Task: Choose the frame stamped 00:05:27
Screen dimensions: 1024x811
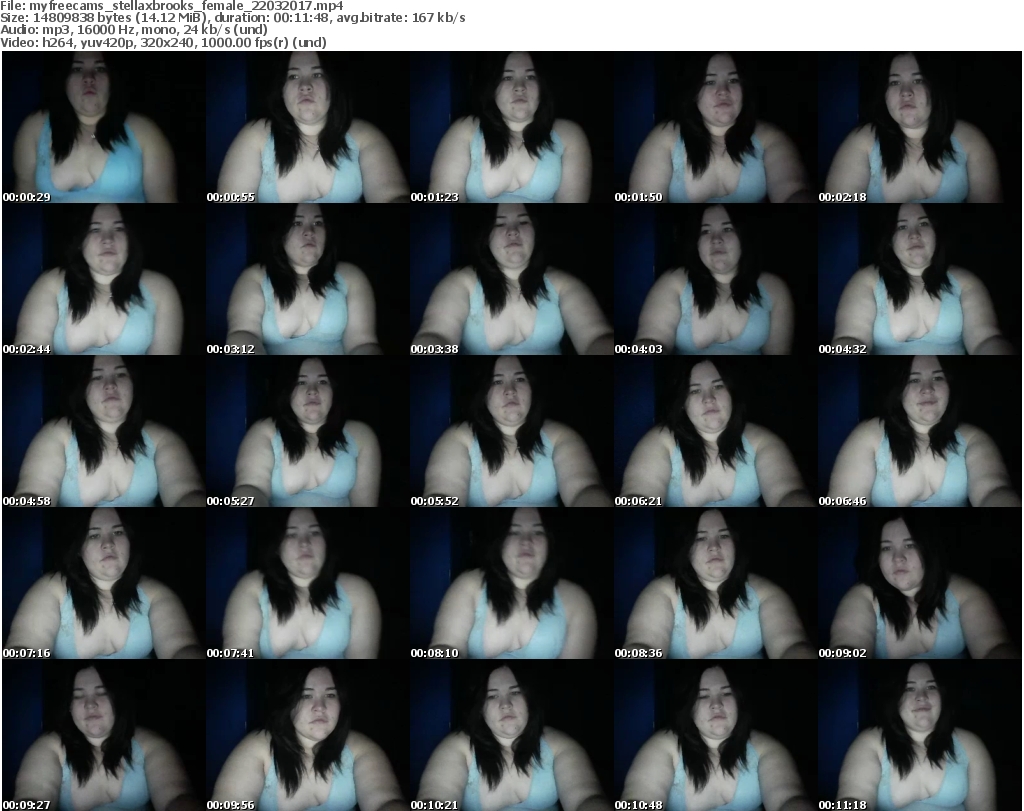Action: click(x=307, y=431)
